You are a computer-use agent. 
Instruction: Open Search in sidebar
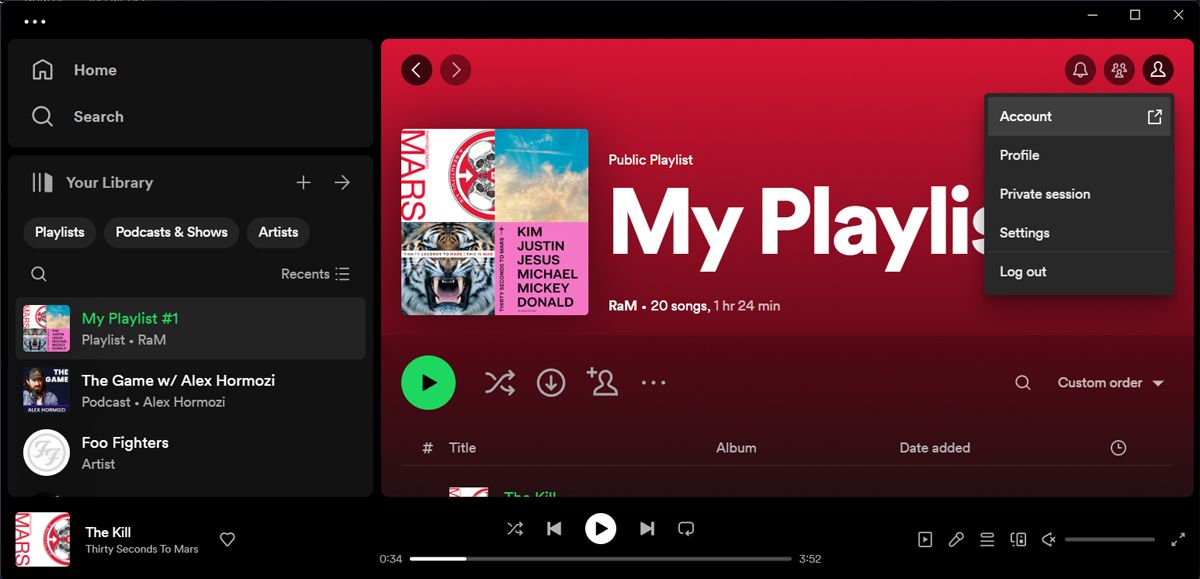tap(77, 116)
